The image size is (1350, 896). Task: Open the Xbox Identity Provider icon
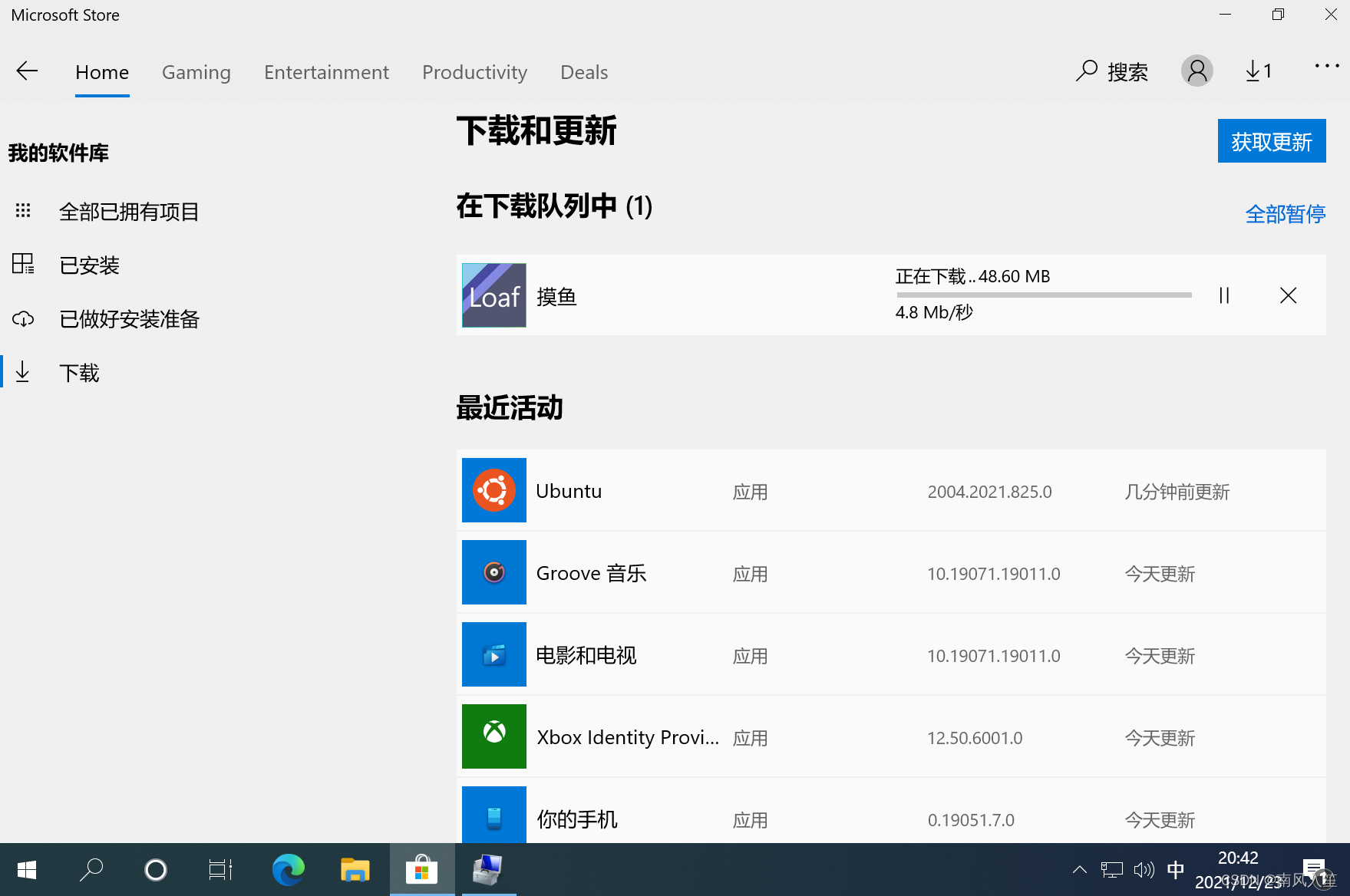(x=494, y=736)
